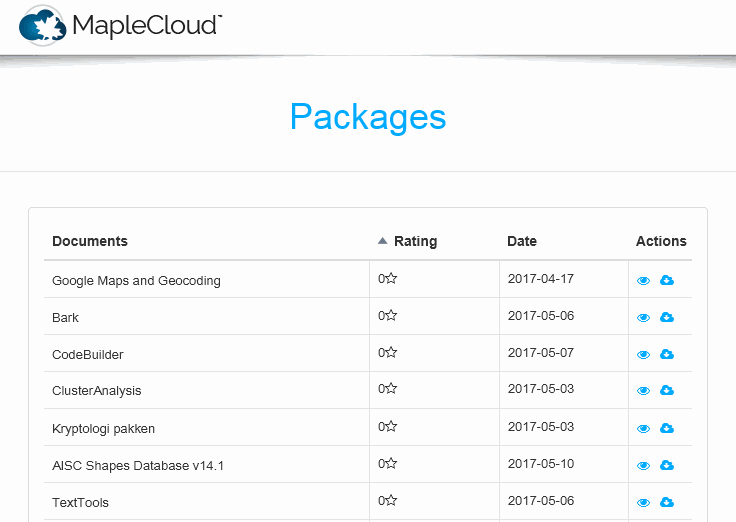Download the CodeBuilder package
The width and height of the screenshot is (736, 522).
click(667, 354)
